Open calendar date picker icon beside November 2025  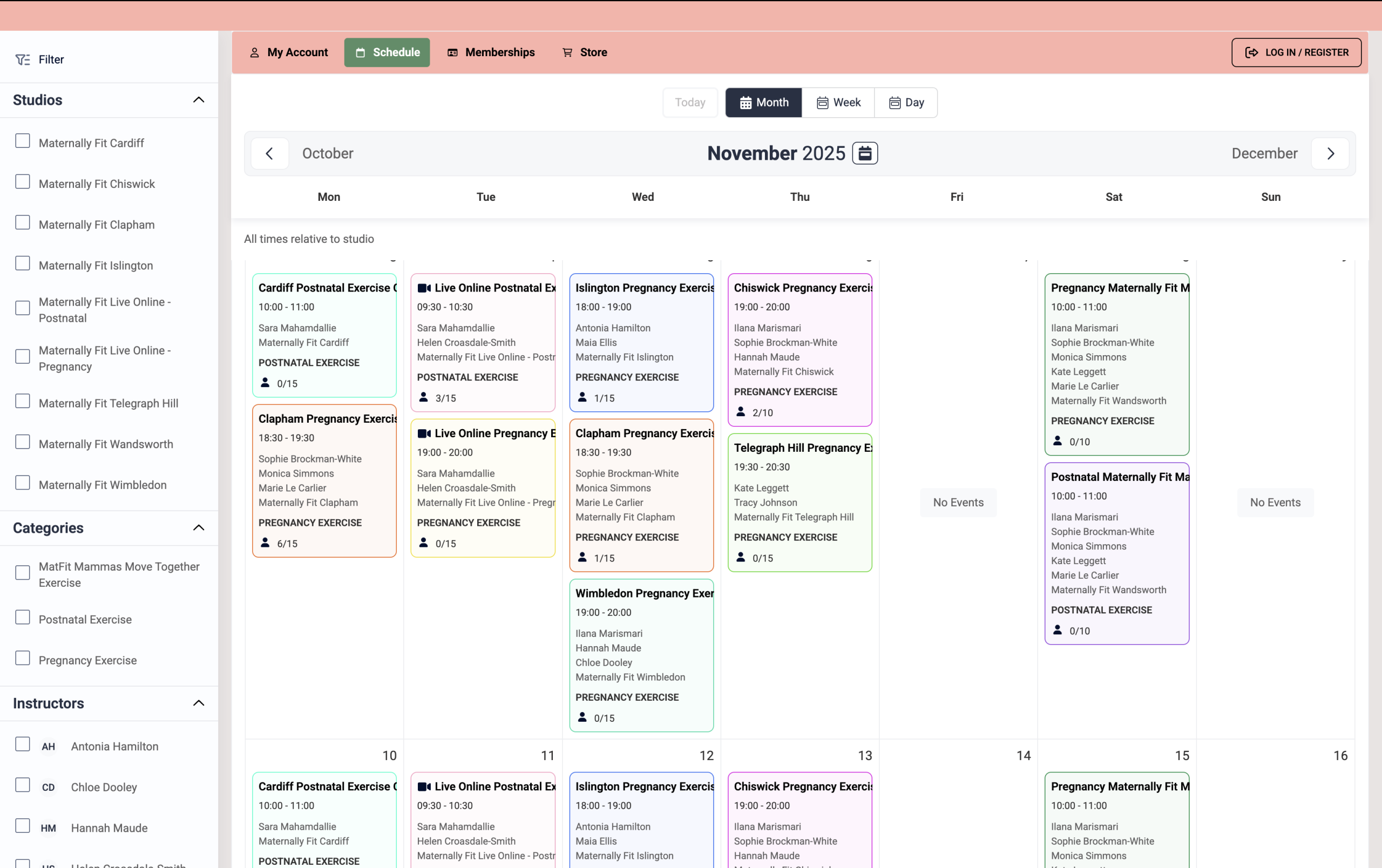865,153
